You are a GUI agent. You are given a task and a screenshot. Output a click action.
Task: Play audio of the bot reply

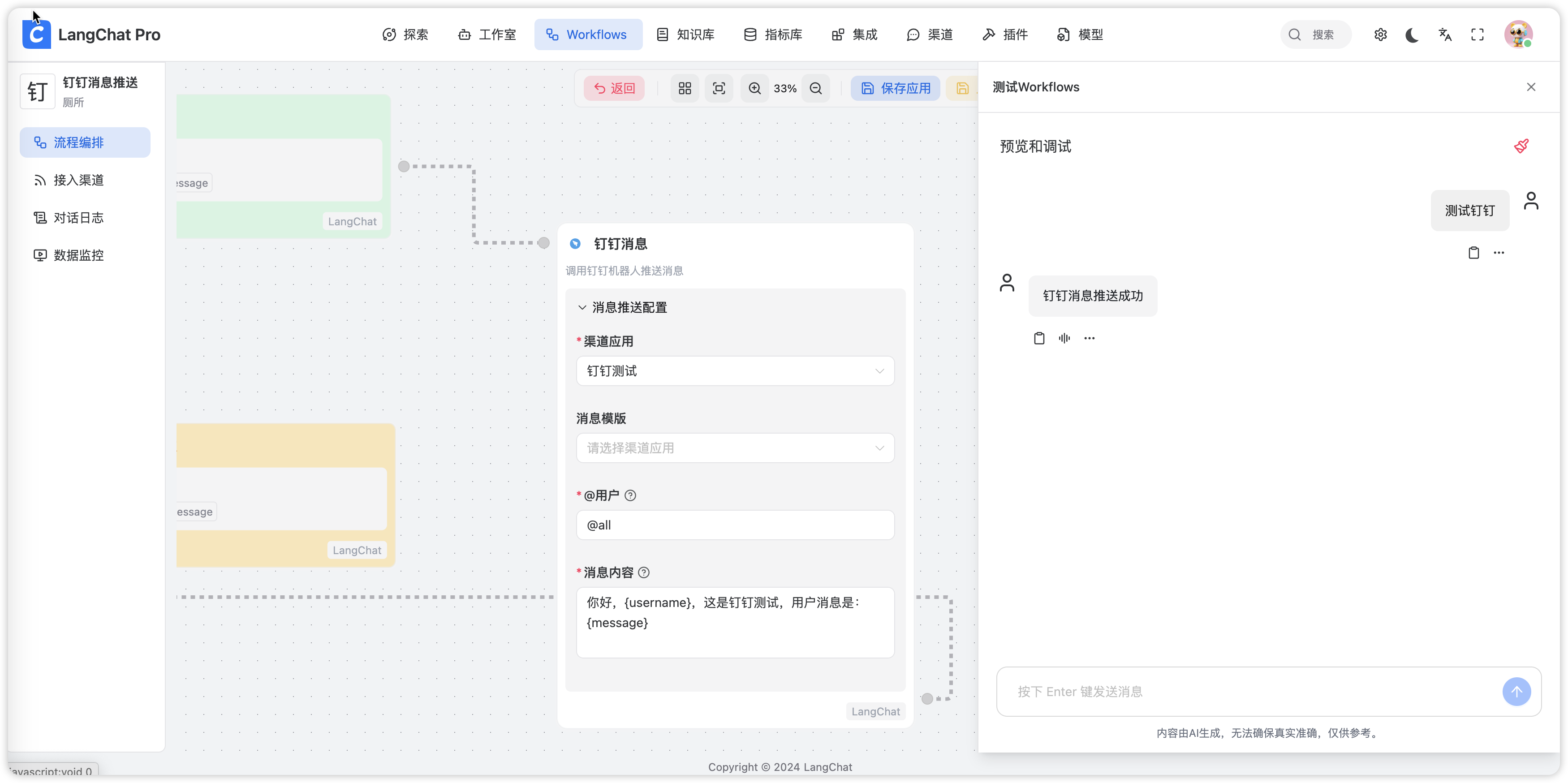coord(1064,338)
